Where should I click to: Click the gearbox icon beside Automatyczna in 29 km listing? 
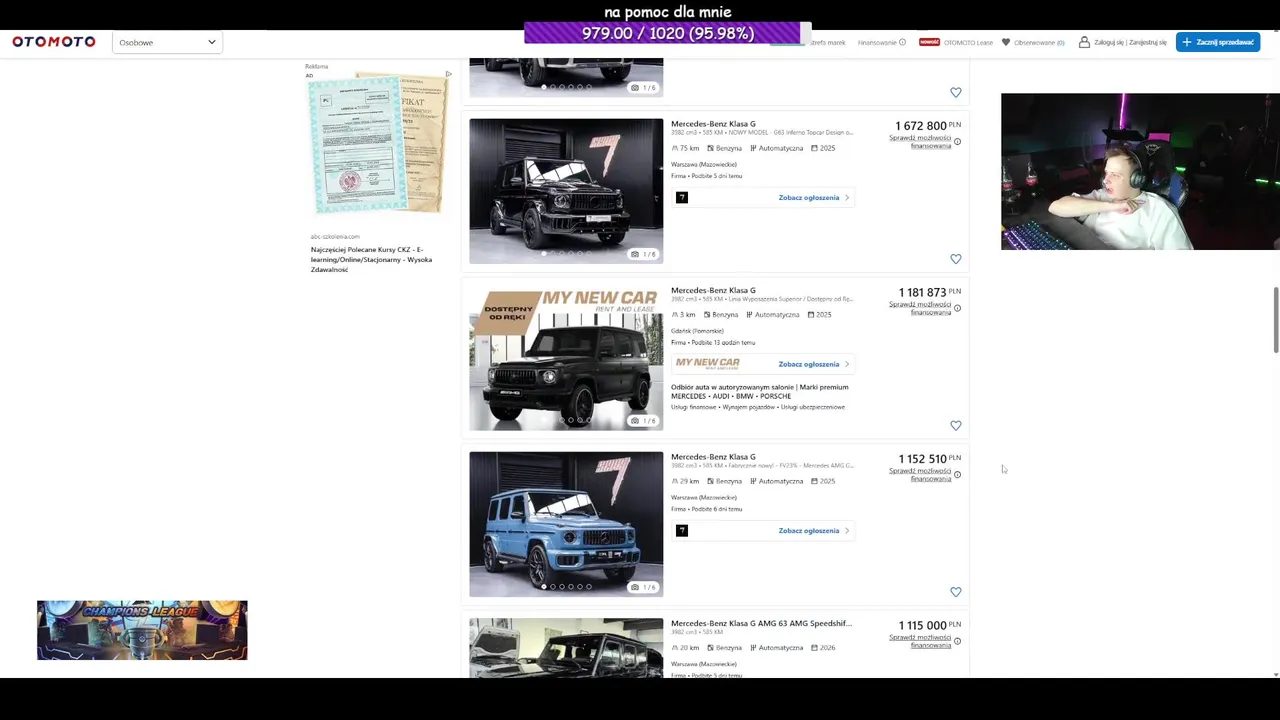point(753,481)
